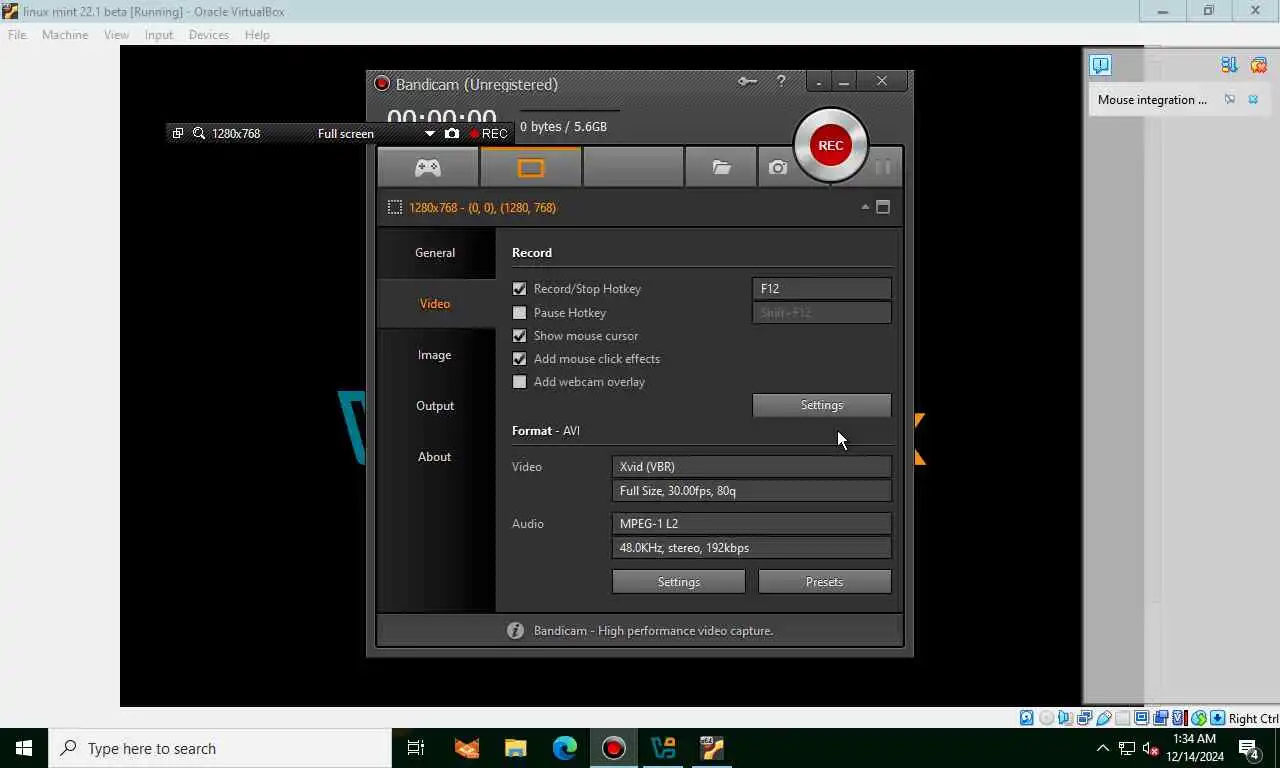Click the Full Size, 30.00fps, 80q field

pos(752,491)
